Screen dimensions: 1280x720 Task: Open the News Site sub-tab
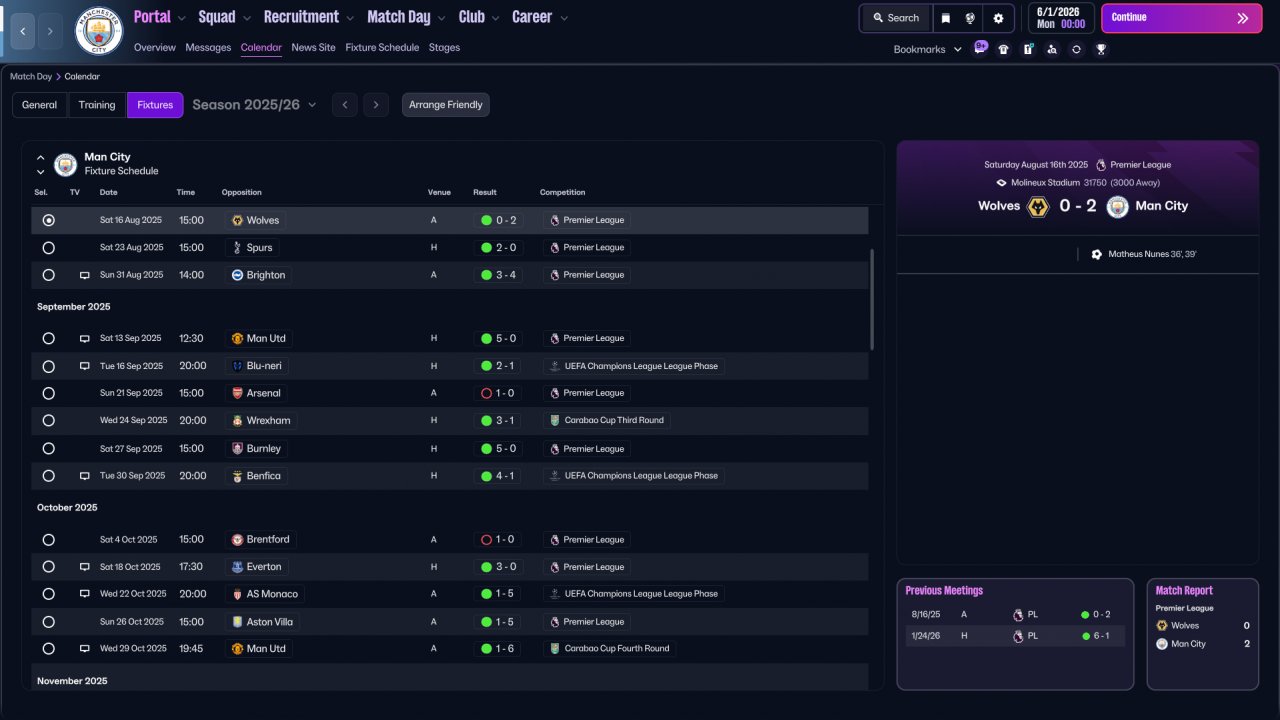[313, 47]
